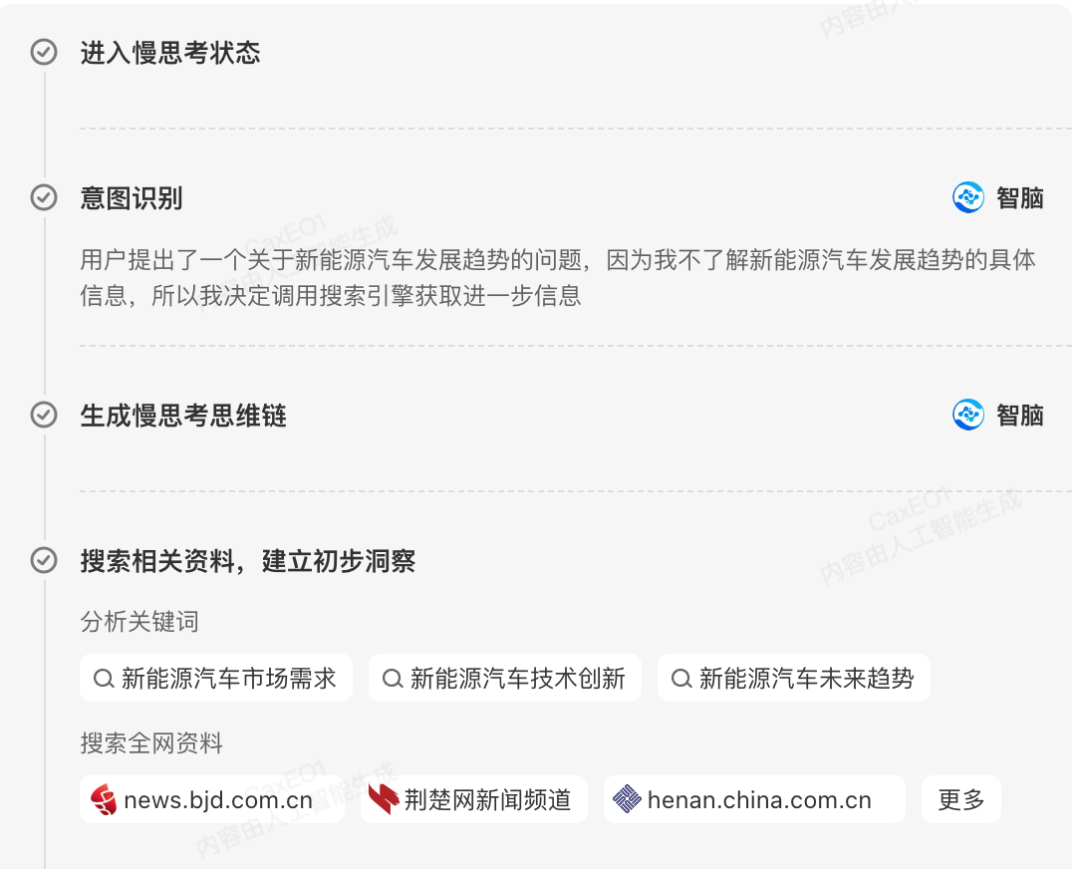Open the 荆楚网新闻频道 source link
The image size is (1080, 869).
[x=474, y=799]
